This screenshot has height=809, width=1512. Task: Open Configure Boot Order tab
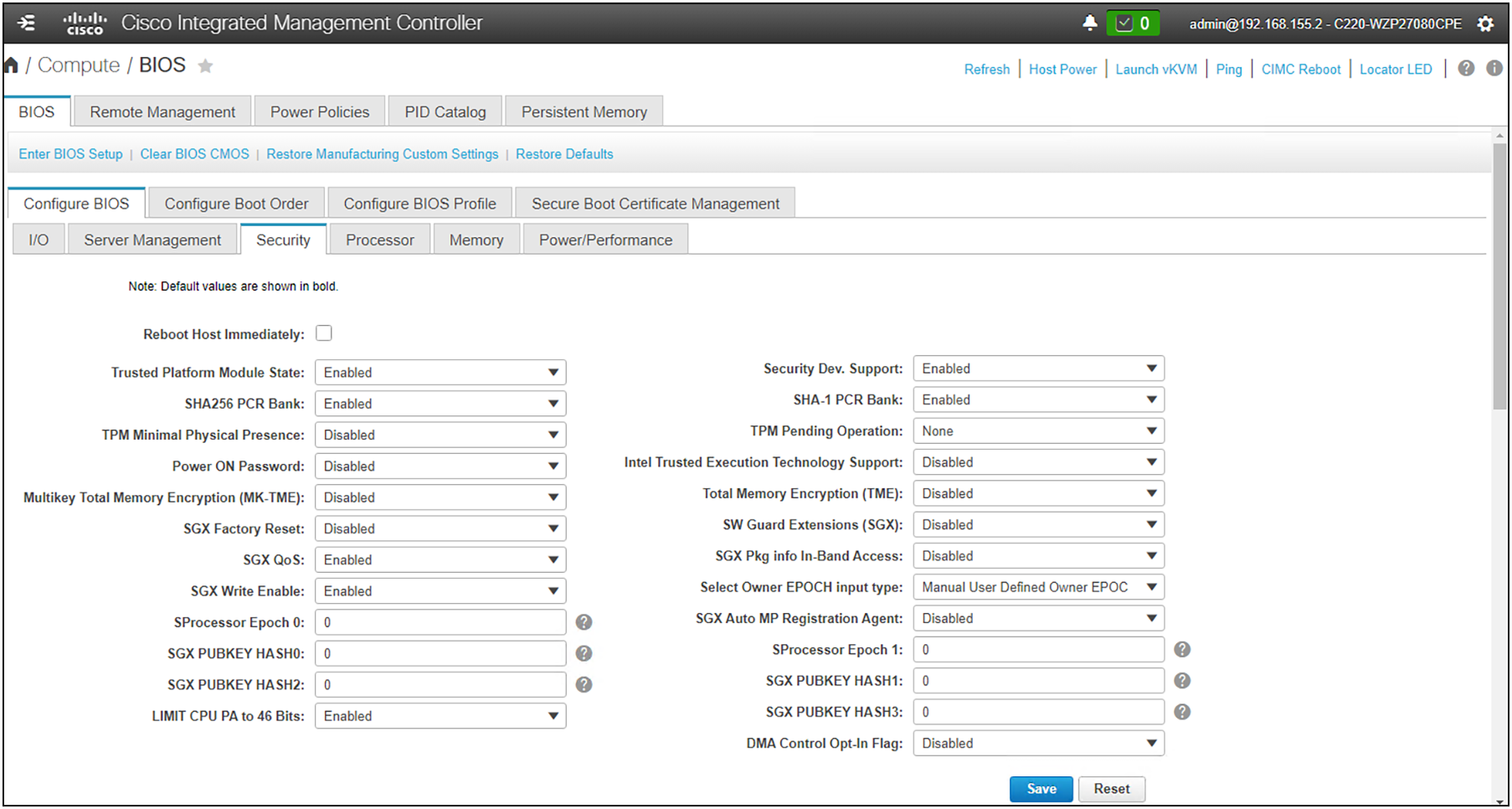pyautogui.click(x=236, y=204)
